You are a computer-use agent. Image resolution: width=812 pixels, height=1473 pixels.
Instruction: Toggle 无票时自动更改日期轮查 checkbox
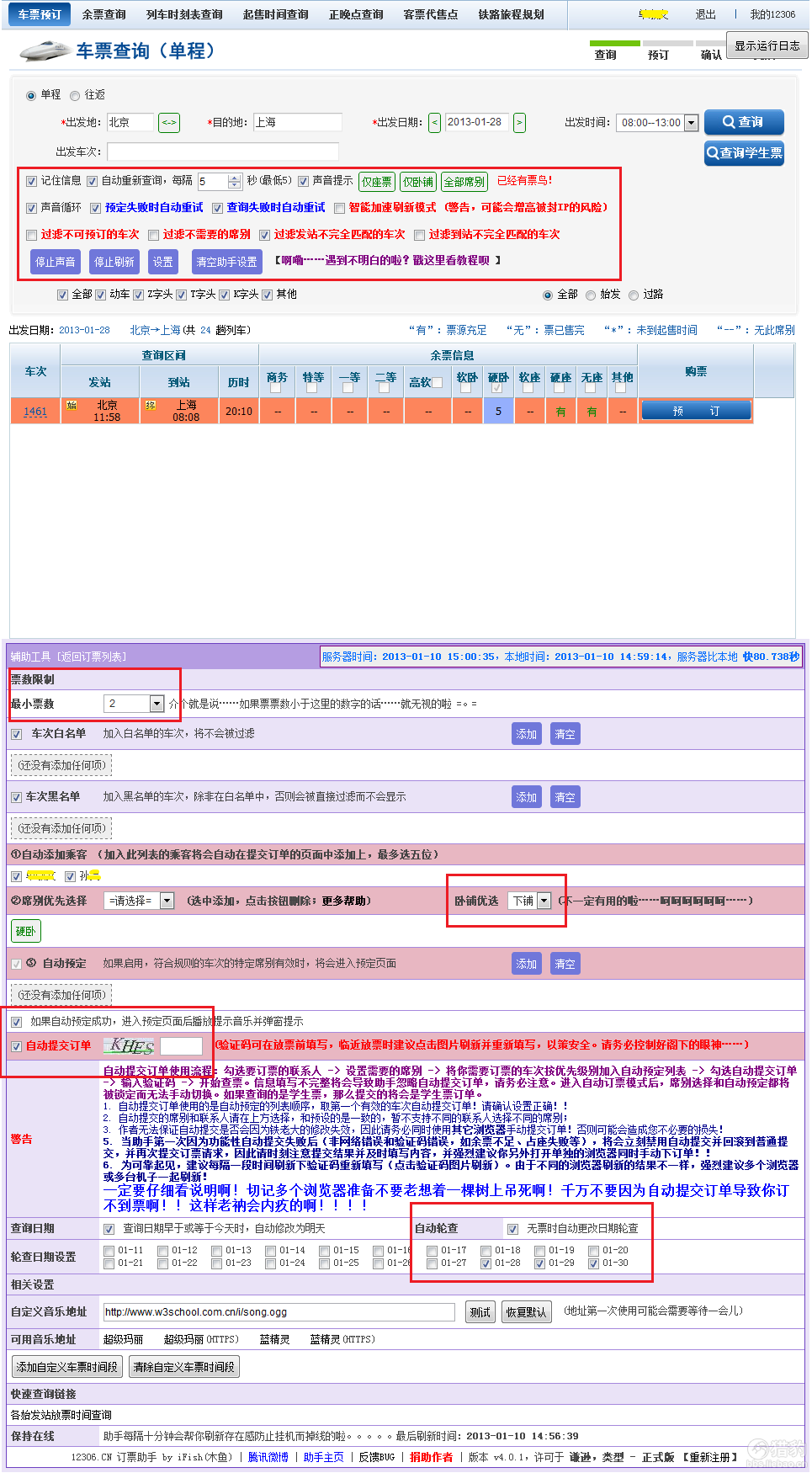(x=512, y=1230)
